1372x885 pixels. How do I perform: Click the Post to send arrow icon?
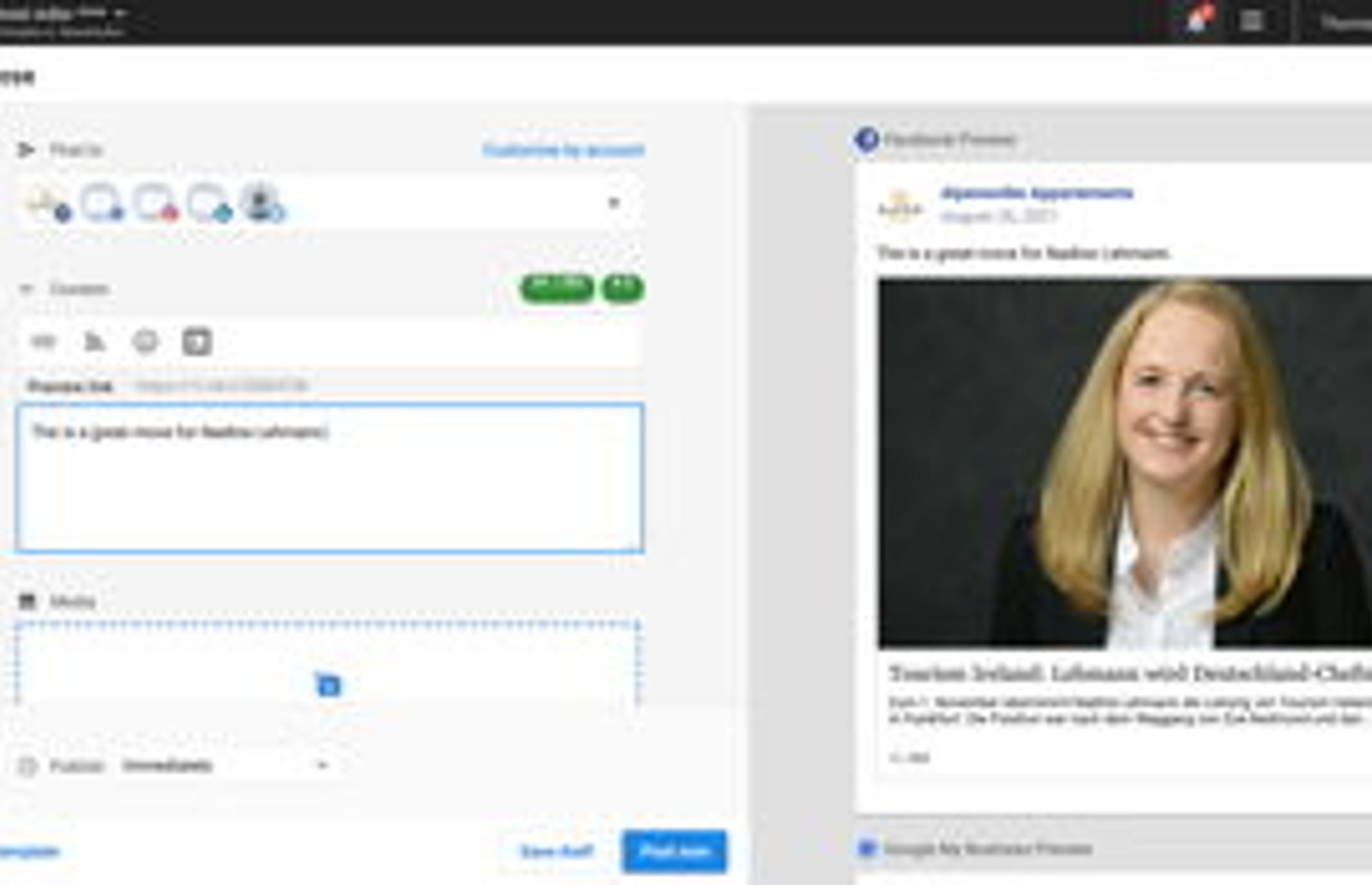click(x=26, y=150)
